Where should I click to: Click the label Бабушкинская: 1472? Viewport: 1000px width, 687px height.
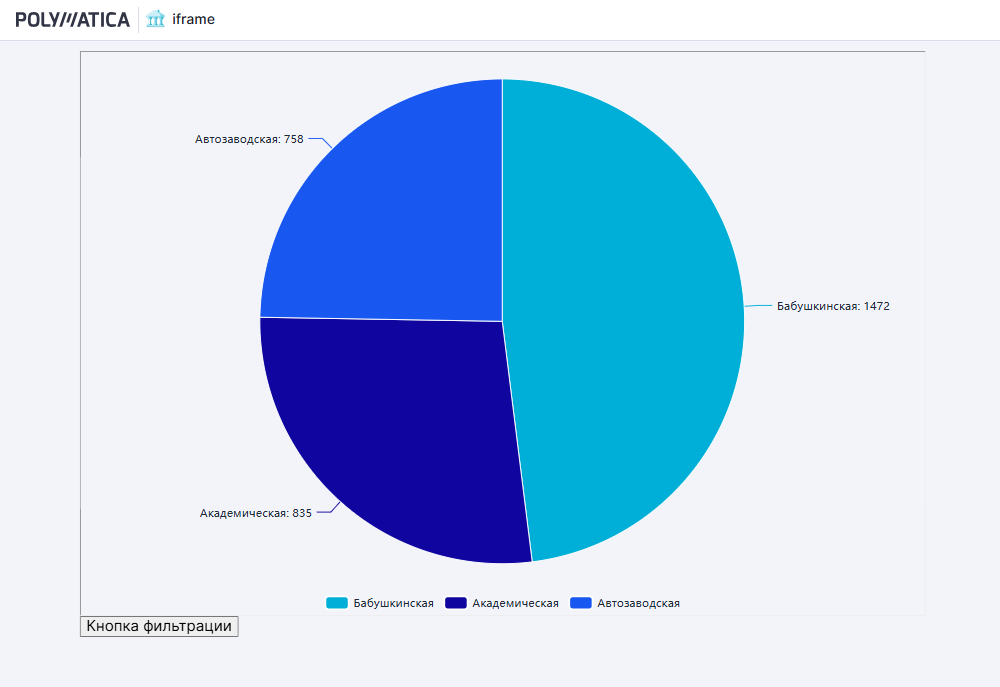[833, 306]
